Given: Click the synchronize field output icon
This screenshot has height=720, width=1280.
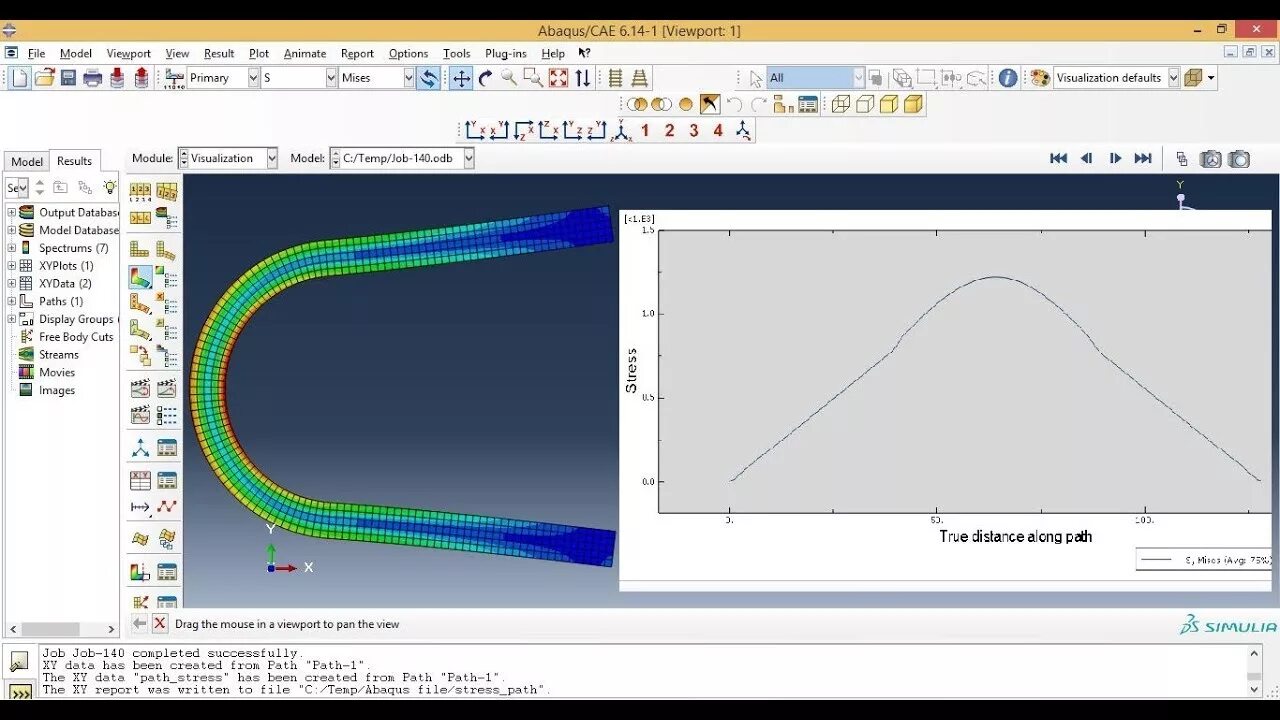Looking at the screenshot, I should (x=428, y=78).
